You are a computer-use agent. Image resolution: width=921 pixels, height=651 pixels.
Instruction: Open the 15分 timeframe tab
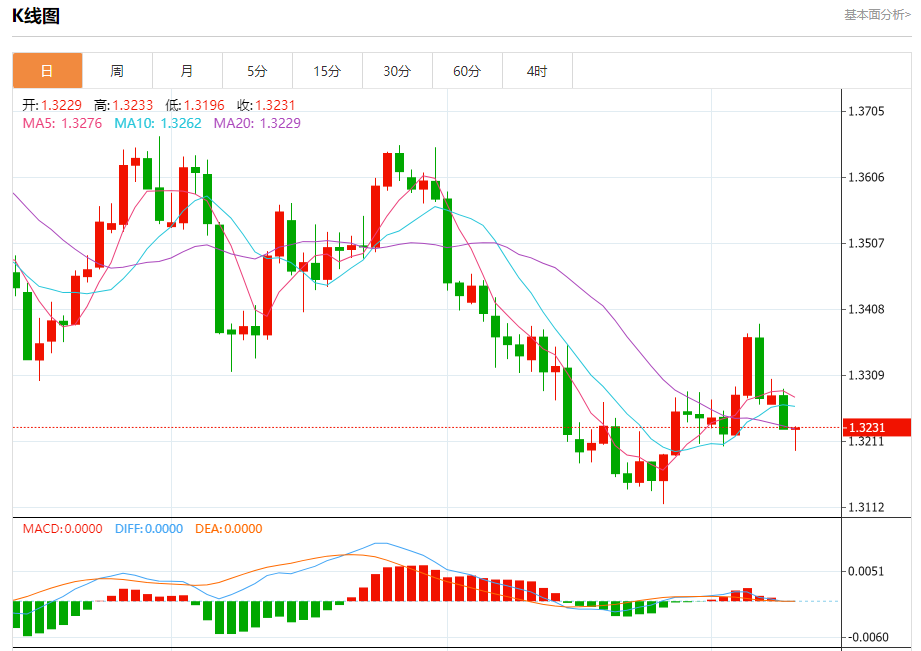(x=327, y=71)
